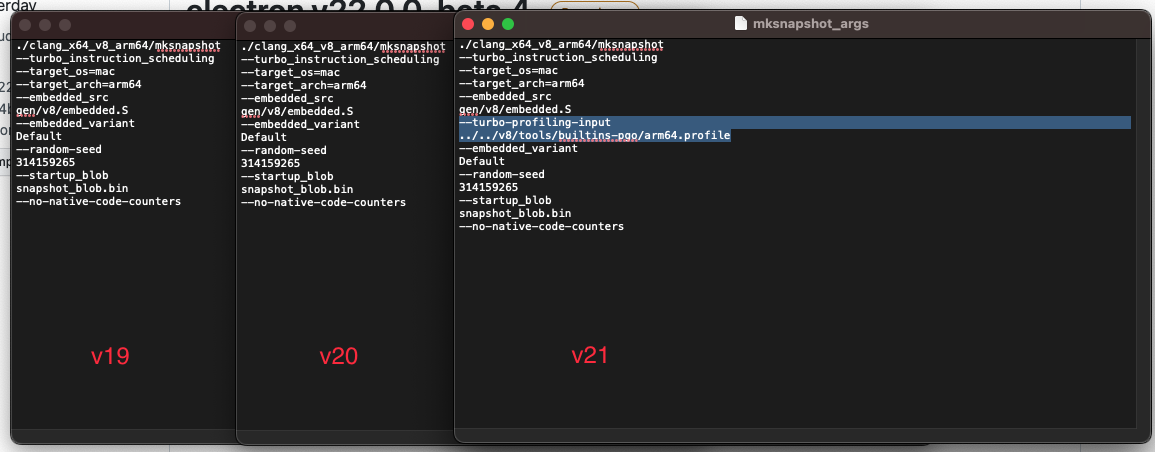The width and height of the screenshot is (1155, 452).
Task: Click snapshot_blob.bin in the mksnapshot_args window
Action: [x=515, y=213]
